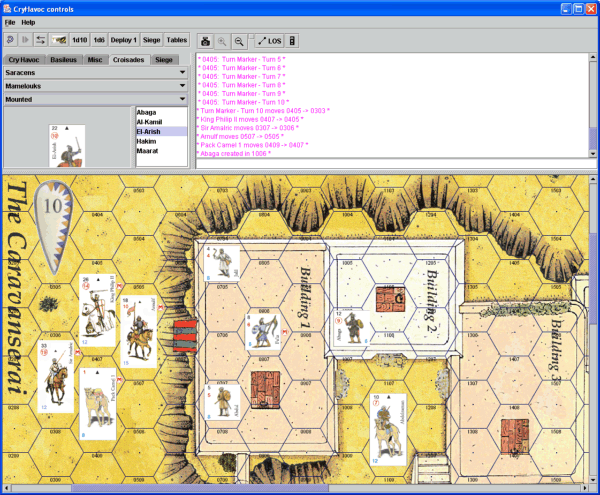Switch to the Basileus tab
This screenshot has width=600, height=495.
(64, 60)
